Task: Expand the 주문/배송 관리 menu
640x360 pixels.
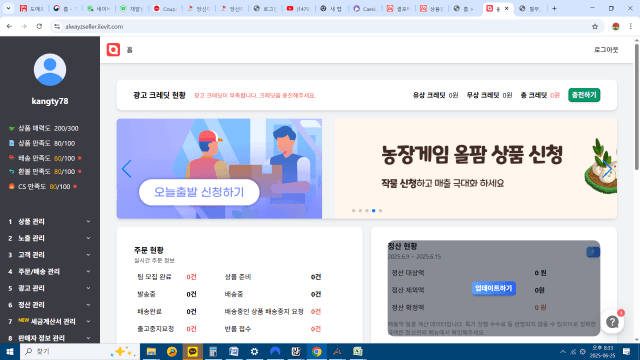Action: [x=50, y=272]
